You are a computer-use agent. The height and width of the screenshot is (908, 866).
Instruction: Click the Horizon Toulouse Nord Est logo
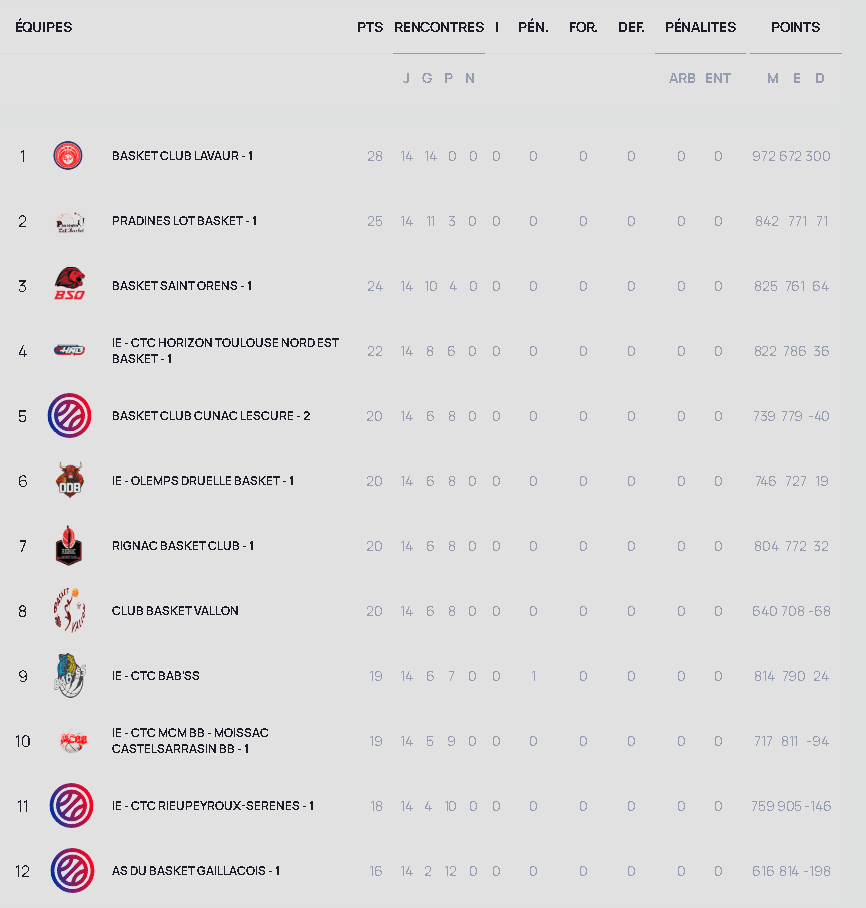69,350
